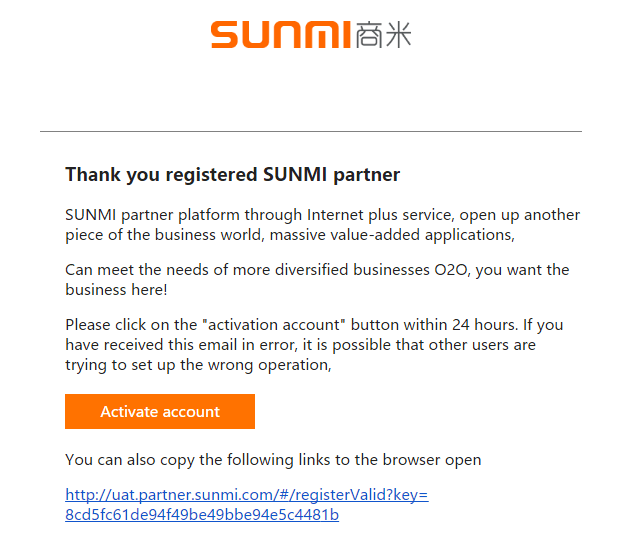Viewport: 634px width, 559px height.
Task: Click the horizontal divider line under logo
Action: (311, 131)
